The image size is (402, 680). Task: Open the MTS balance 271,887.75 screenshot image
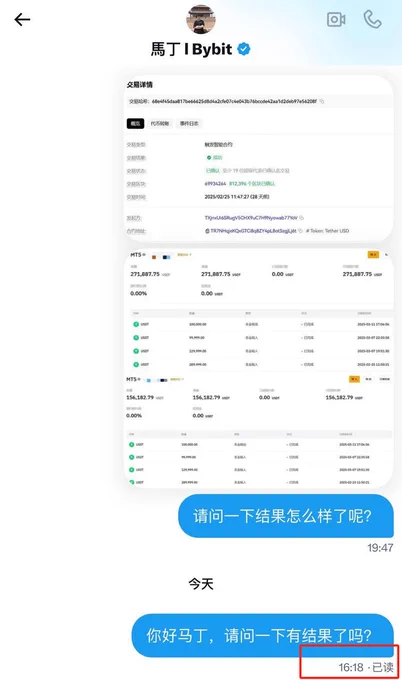(x=259, y=368)
